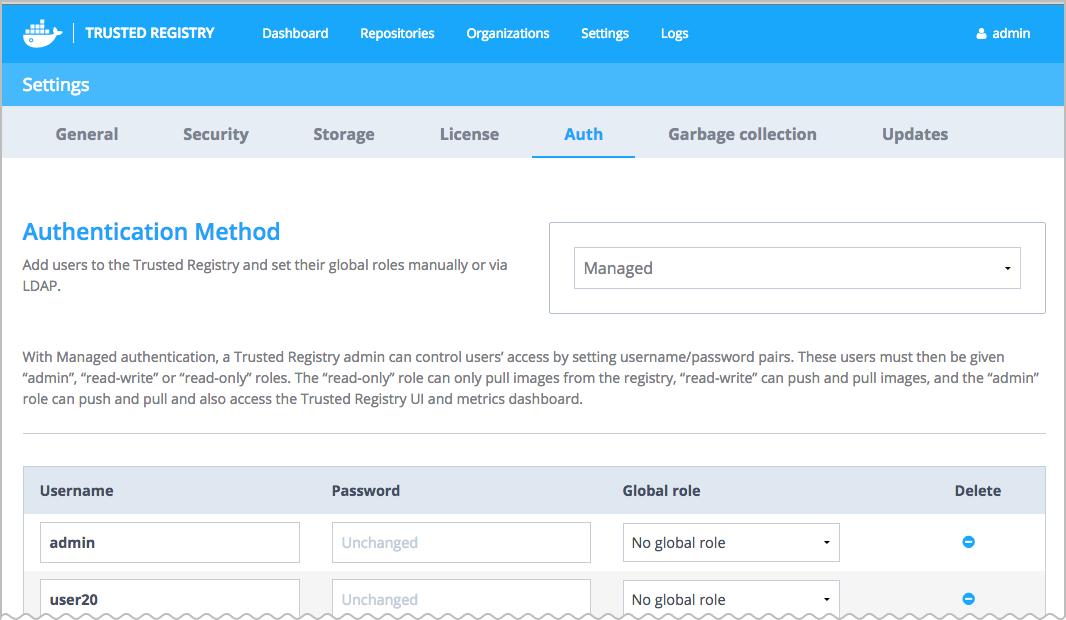The image size is (1066, 620).
Task: Open the Garbage collection tab
Action: (742, 134)
